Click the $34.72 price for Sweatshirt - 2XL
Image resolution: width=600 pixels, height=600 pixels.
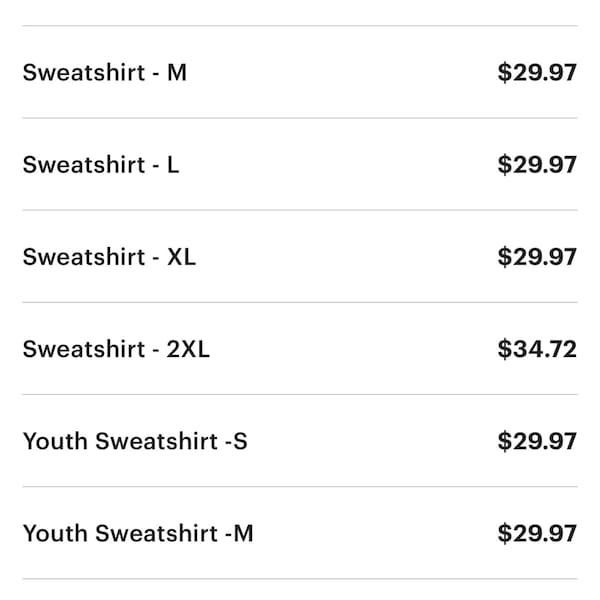[537, 349]
